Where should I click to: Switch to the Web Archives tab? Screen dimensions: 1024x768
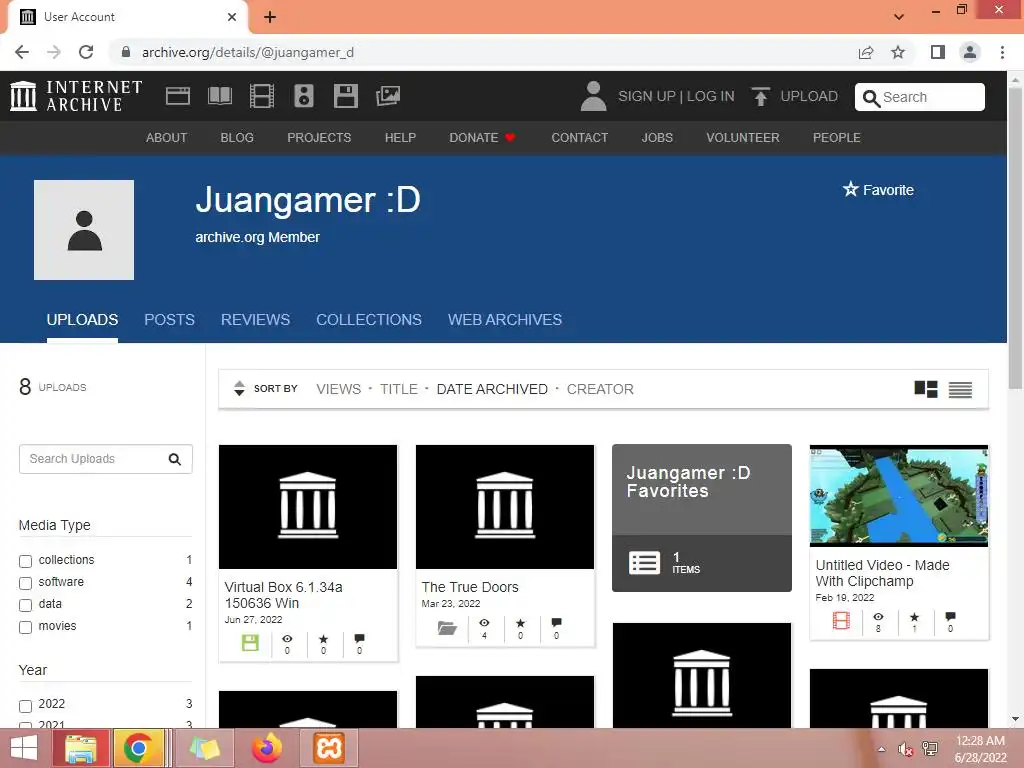click(x=505, y=319)
